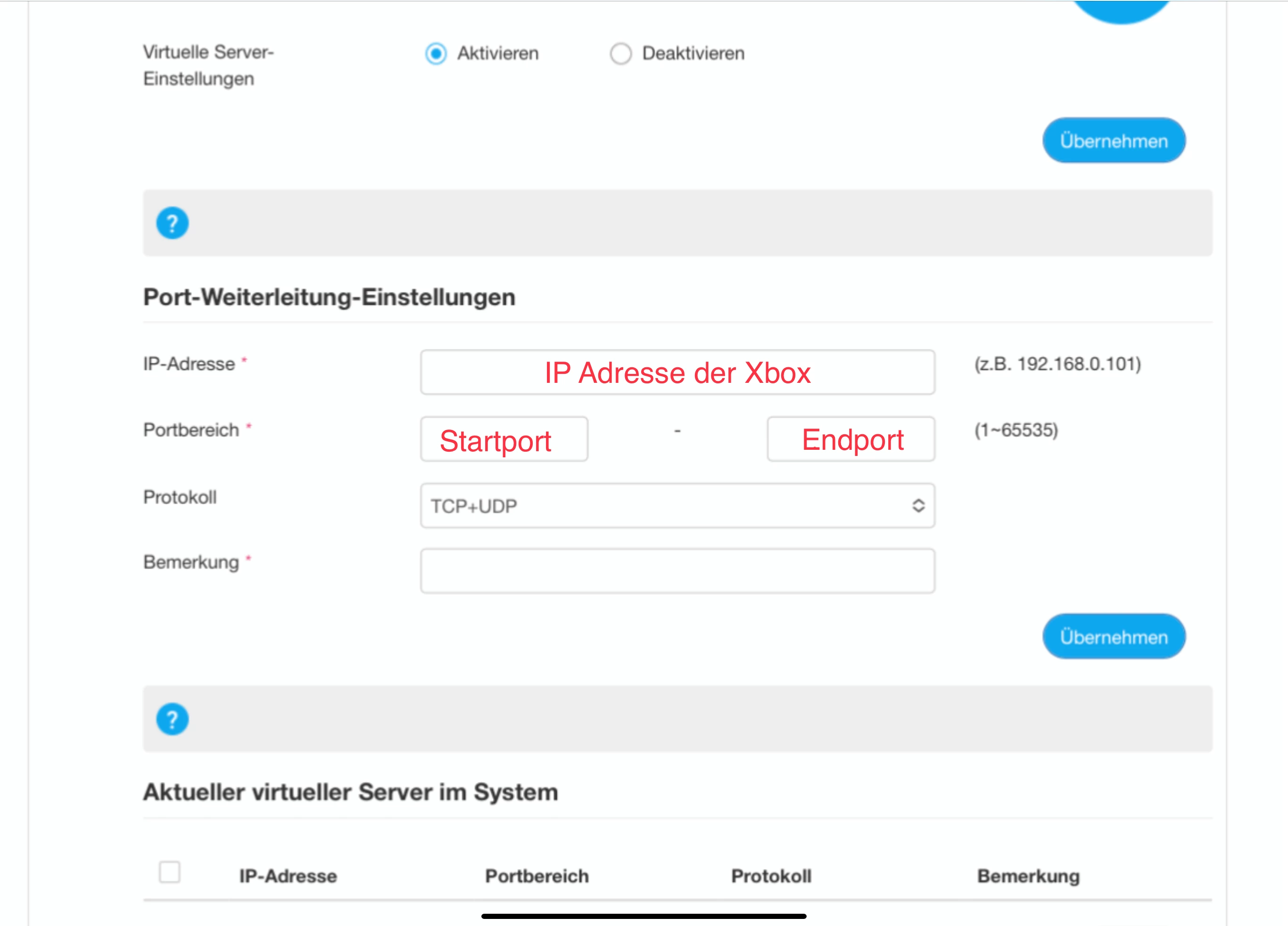Click the IP-Adresse input field
The image size is (1288, 926).
[677, 372]
